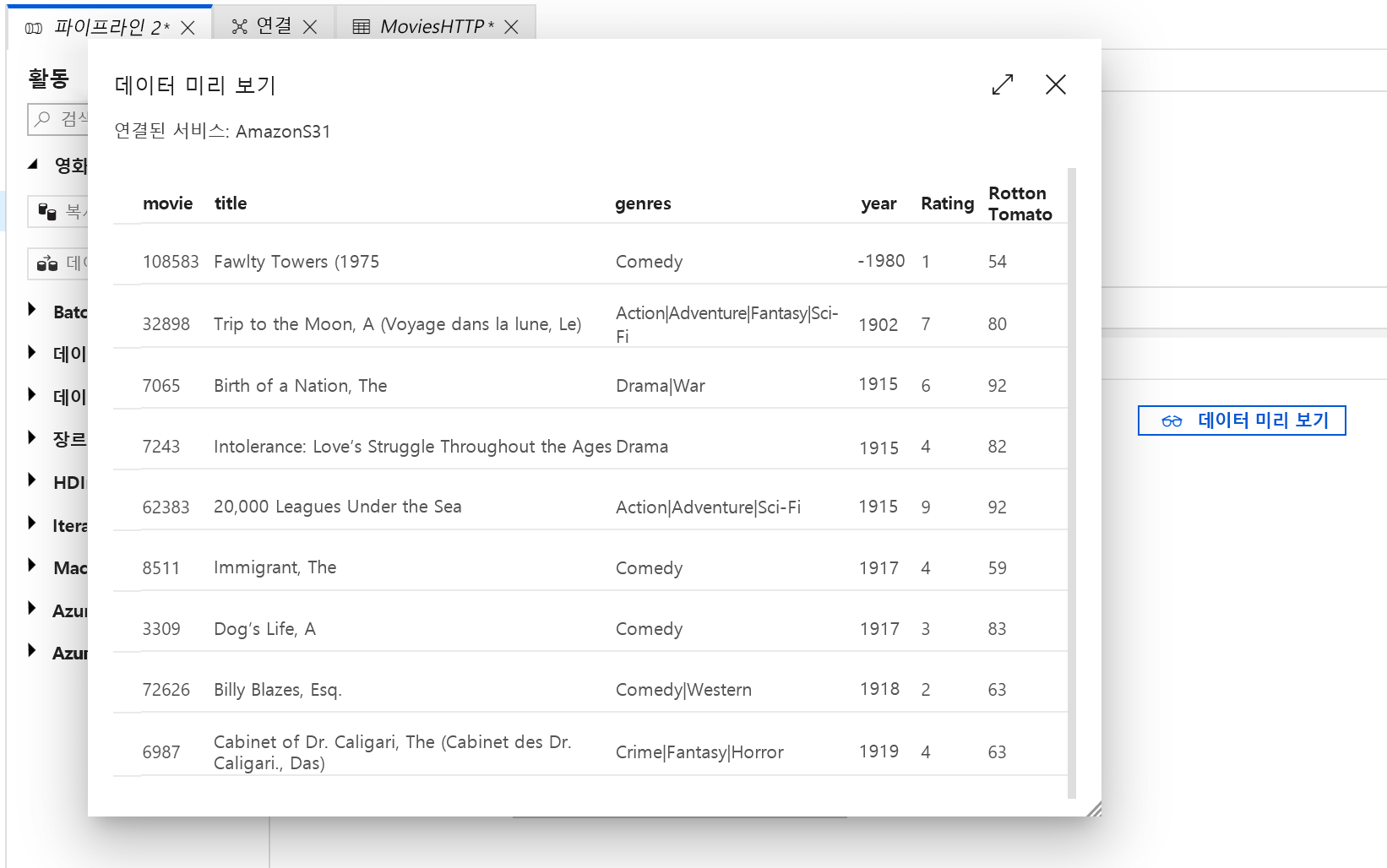
Task: Select the Cabinet of Dr. Caligari title cell
Action: pyautogui.click(x=393, y=752)
